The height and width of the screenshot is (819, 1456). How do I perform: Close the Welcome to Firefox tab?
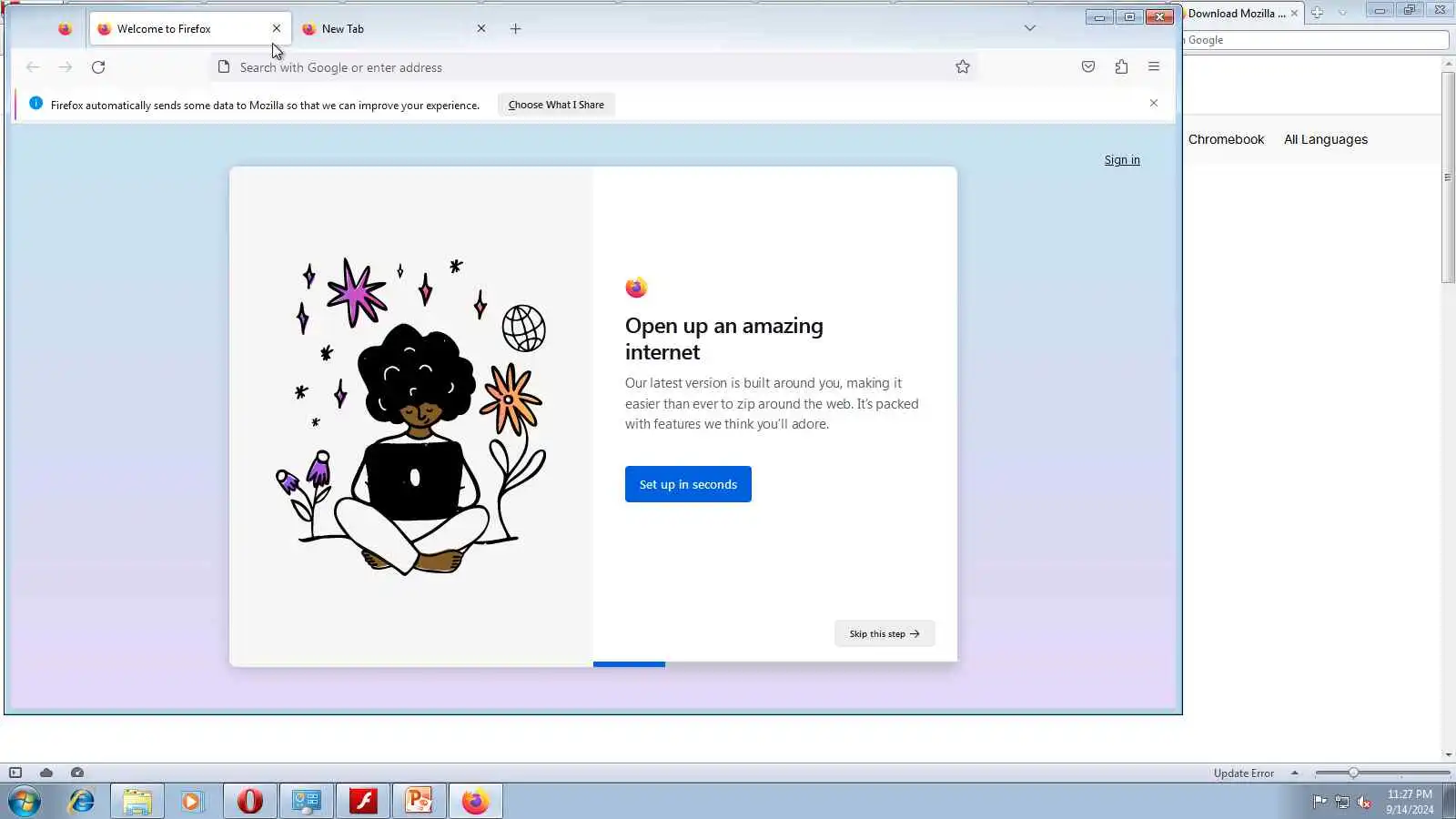pos(277,29)
